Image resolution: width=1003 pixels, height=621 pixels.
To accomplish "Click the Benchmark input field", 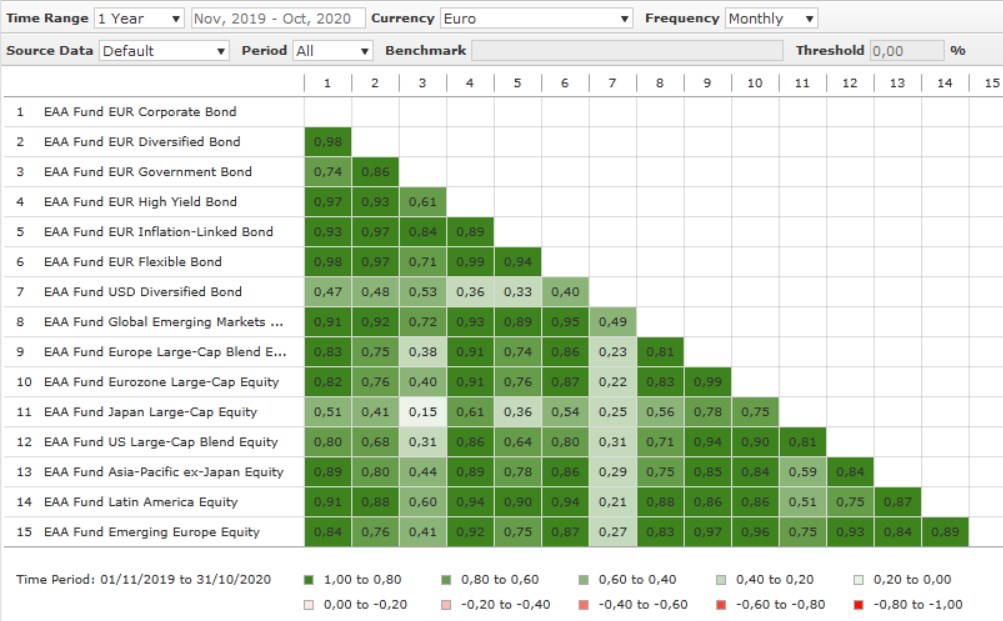I will [x=627, y=50].
